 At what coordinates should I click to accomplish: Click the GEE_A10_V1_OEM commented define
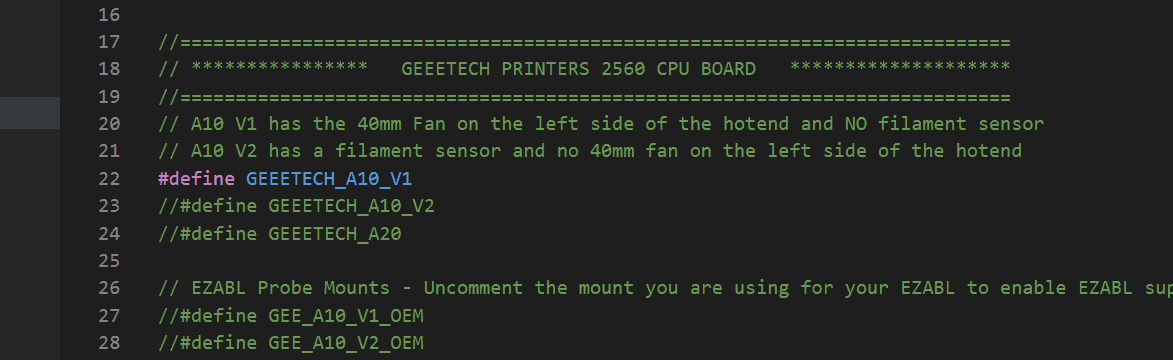coord(291,316)
